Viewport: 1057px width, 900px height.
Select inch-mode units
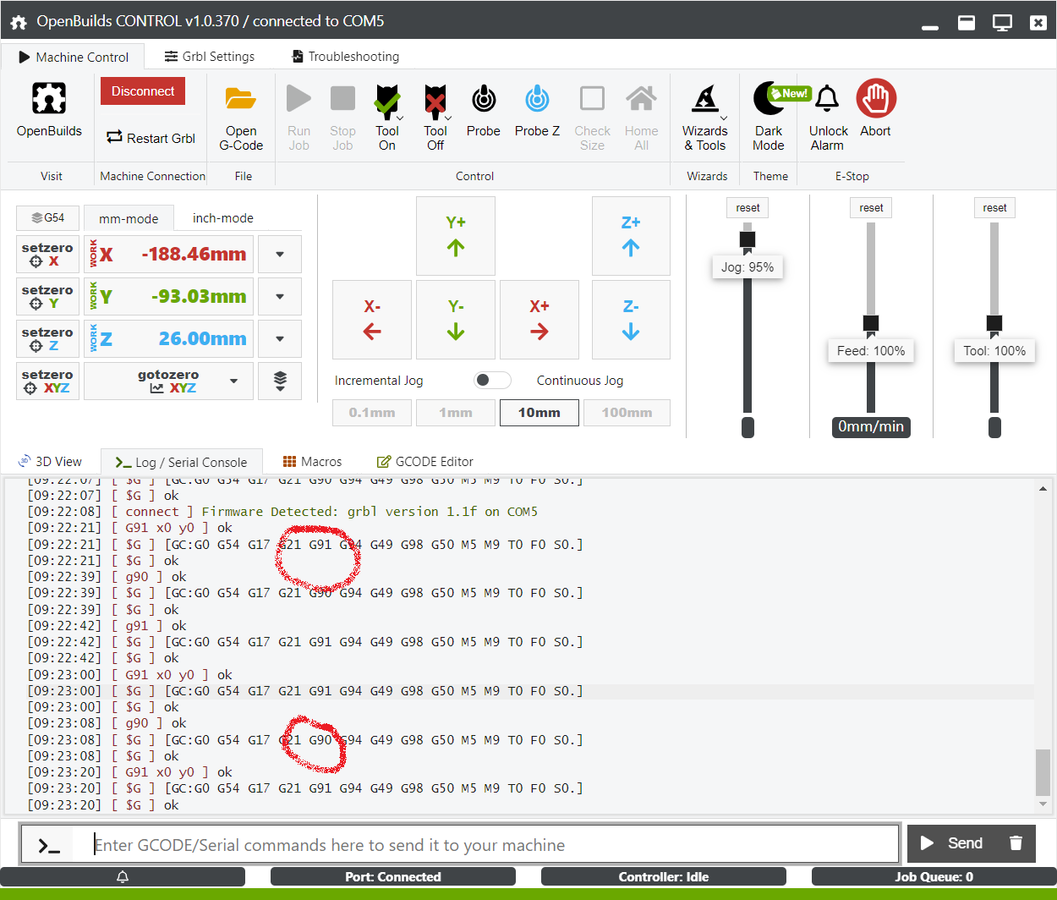click(x=223, y=218)
